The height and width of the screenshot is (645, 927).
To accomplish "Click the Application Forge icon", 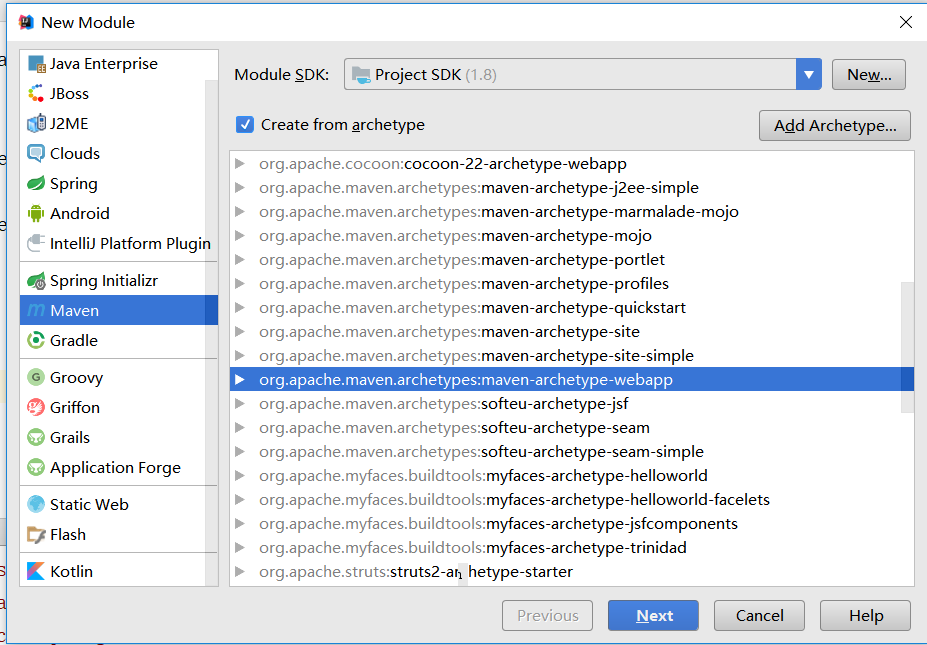I will point(36,468).
